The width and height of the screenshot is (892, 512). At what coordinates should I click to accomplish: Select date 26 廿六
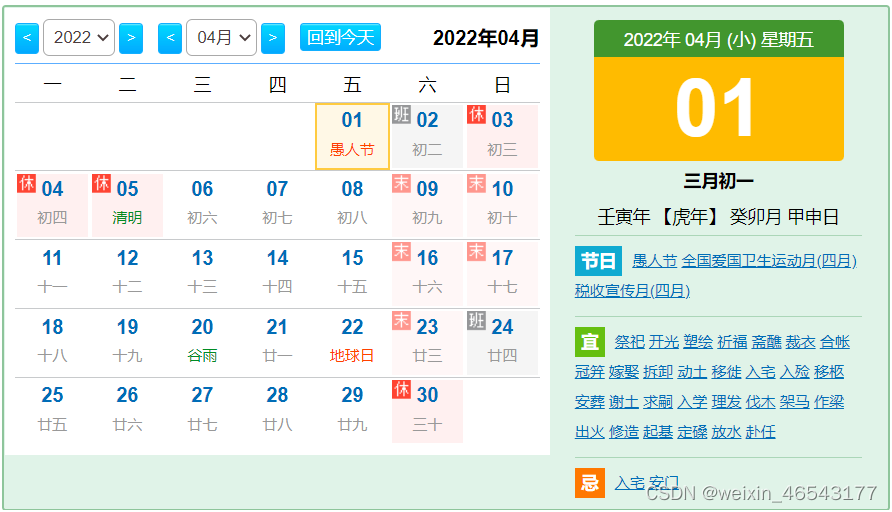(x=127, y=411)
